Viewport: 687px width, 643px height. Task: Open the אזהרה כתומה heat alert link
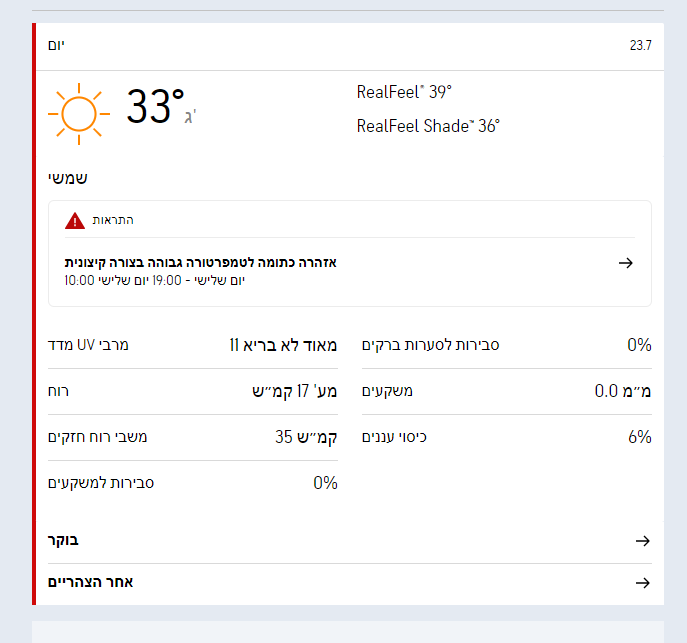point(201,262)
